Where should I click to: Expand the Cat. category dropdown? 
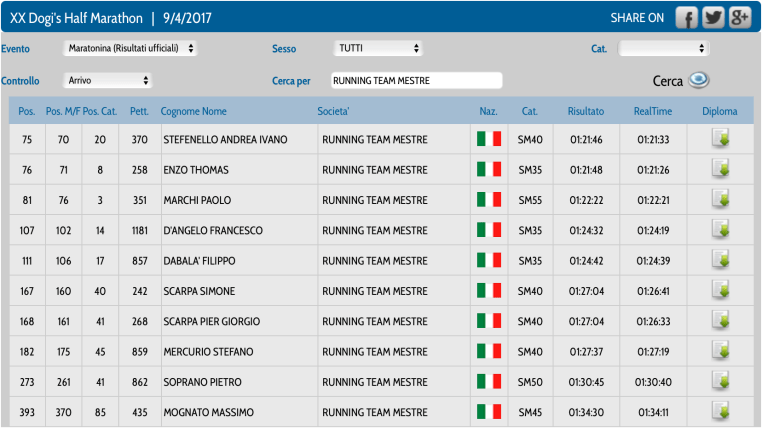click(663, 48)
